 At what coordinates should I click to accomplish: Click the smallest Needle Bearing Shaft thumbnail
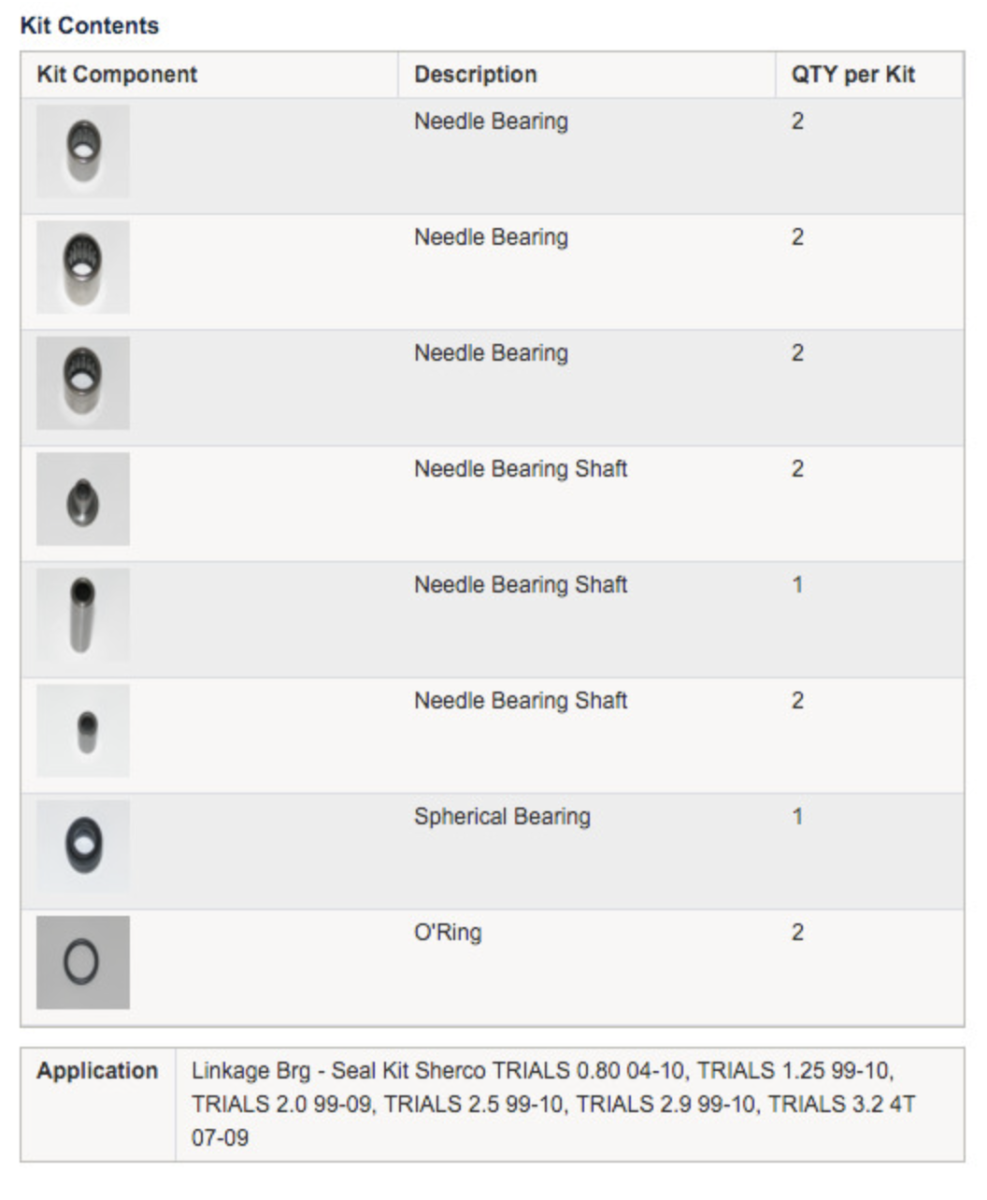click(83, 731)
